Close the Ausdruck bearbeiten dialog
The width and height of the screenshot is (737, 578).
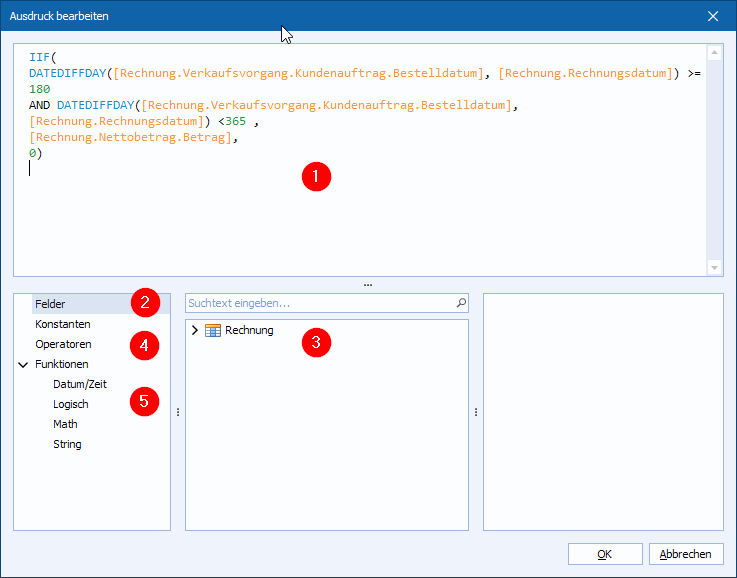pos(713,16)
